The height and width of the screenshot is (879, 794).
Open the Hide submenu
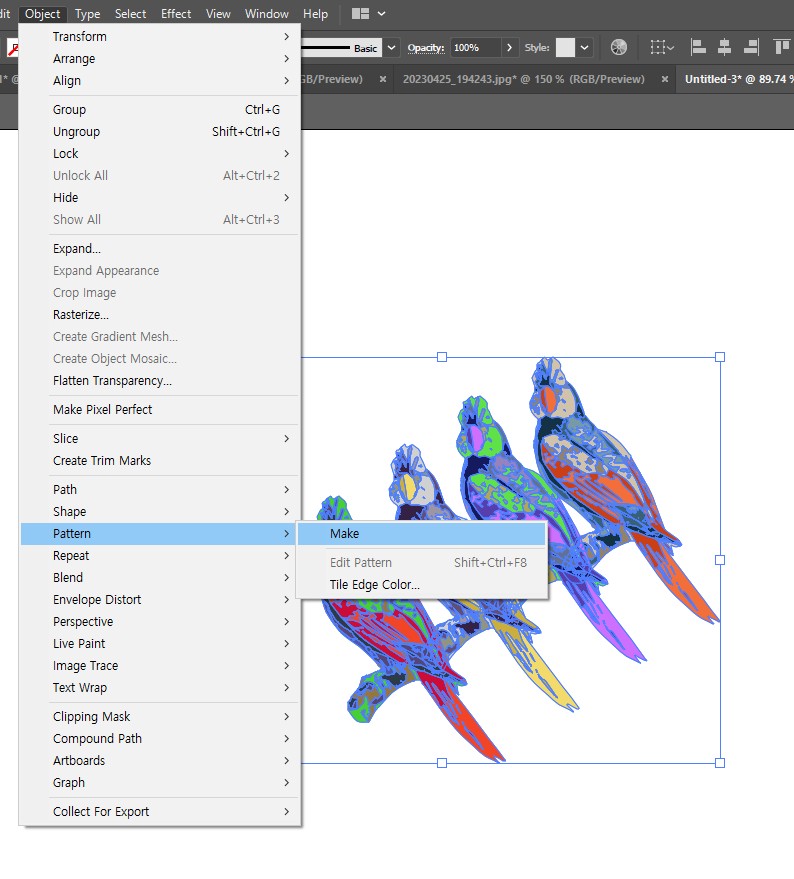point(160,197)
